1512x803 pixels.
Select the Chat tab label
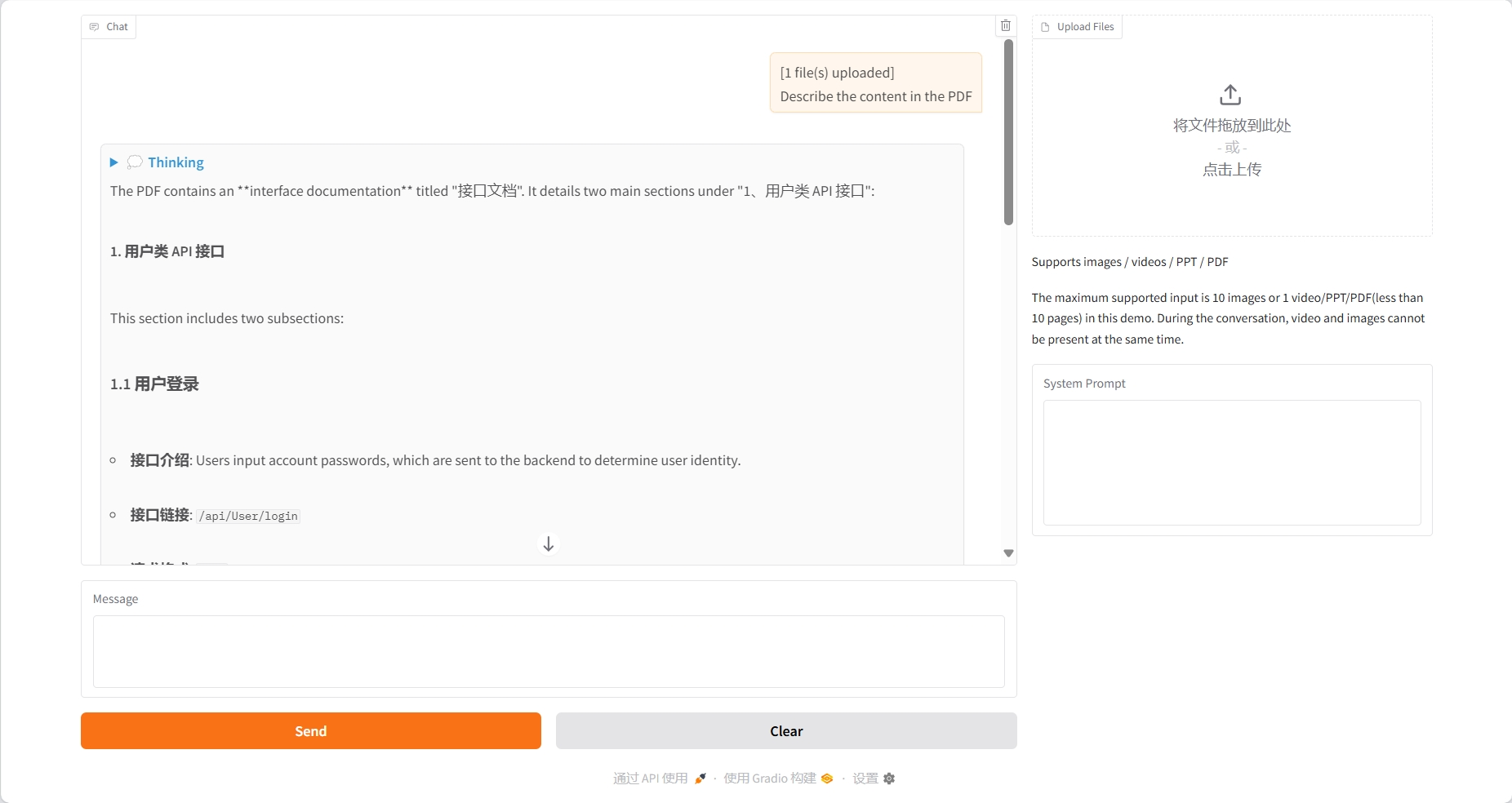[117, 27]
